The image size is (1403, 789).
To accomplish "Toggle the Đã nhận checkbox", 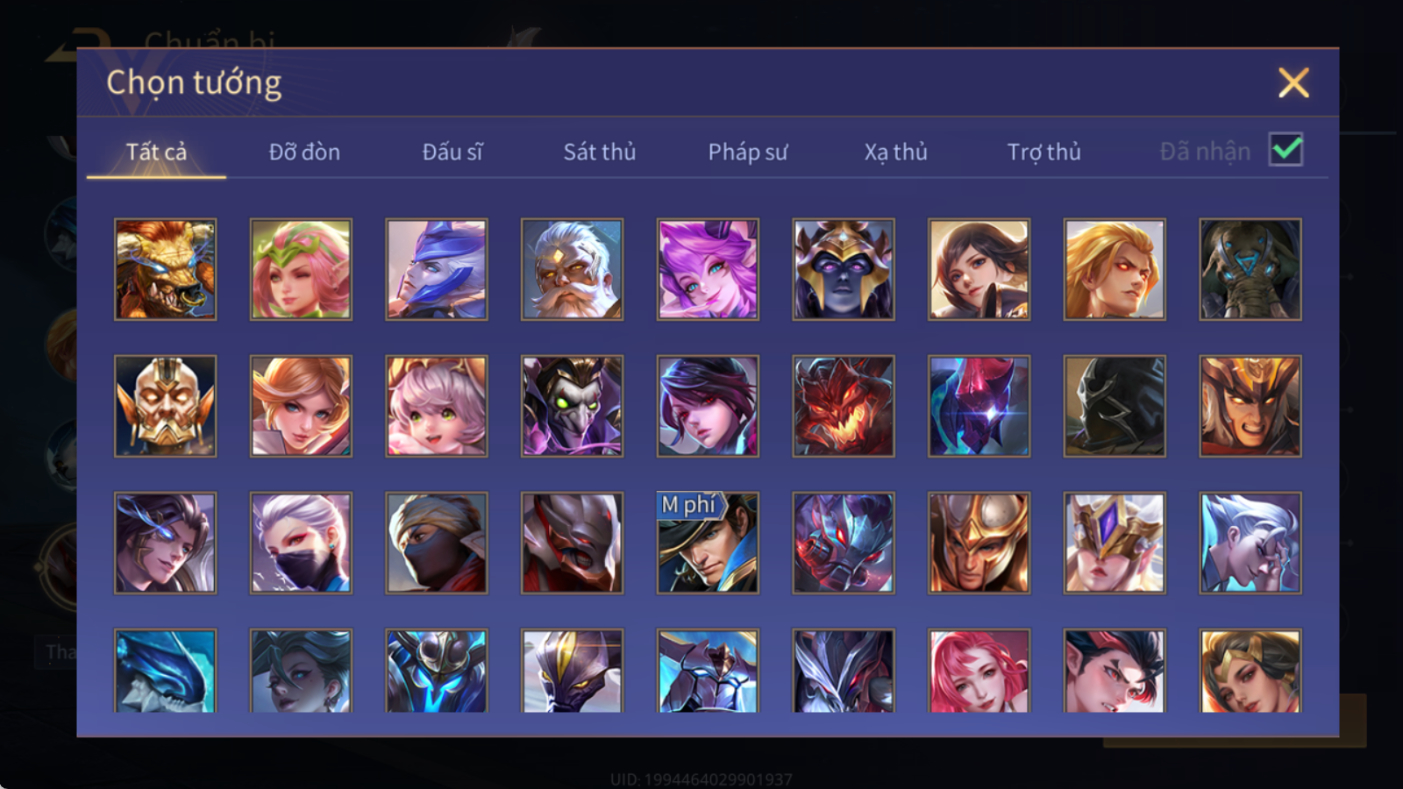I will pyautogui.click(x=1286, y=150).
